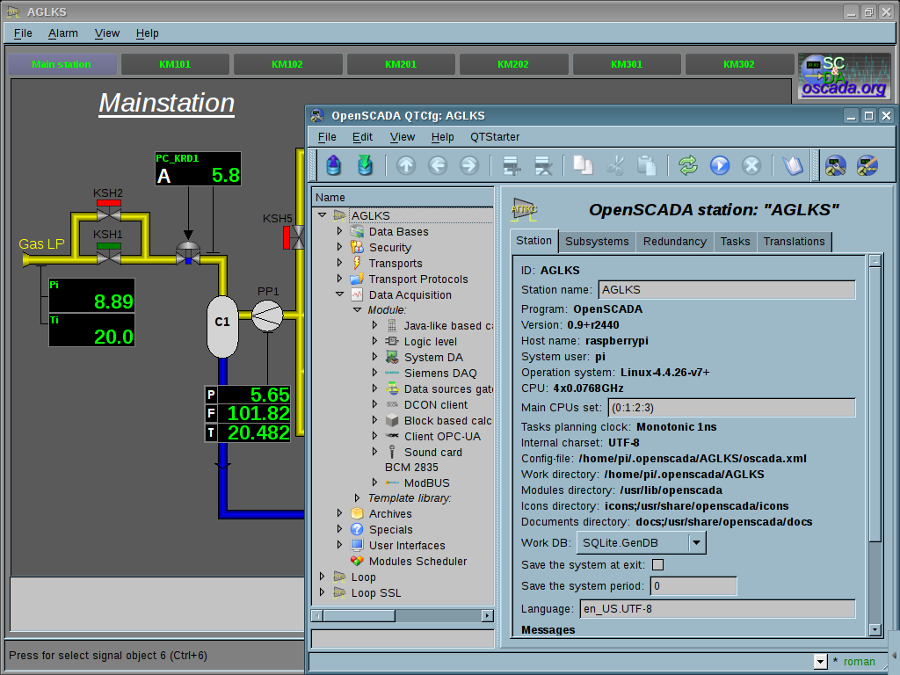900x675 pixels.
Task: Open the Work DB combo box
Action: 642,542
